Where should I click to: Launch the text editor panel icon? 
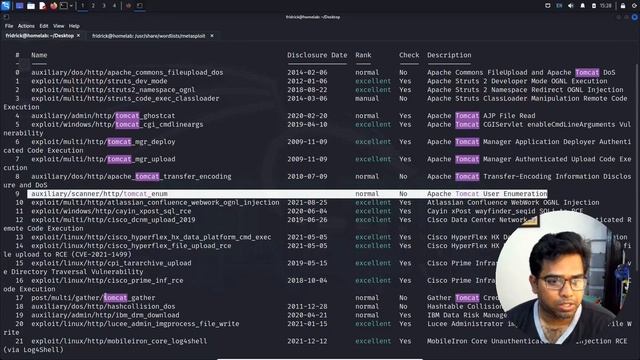pyautogui.click(x=42, y=6)
